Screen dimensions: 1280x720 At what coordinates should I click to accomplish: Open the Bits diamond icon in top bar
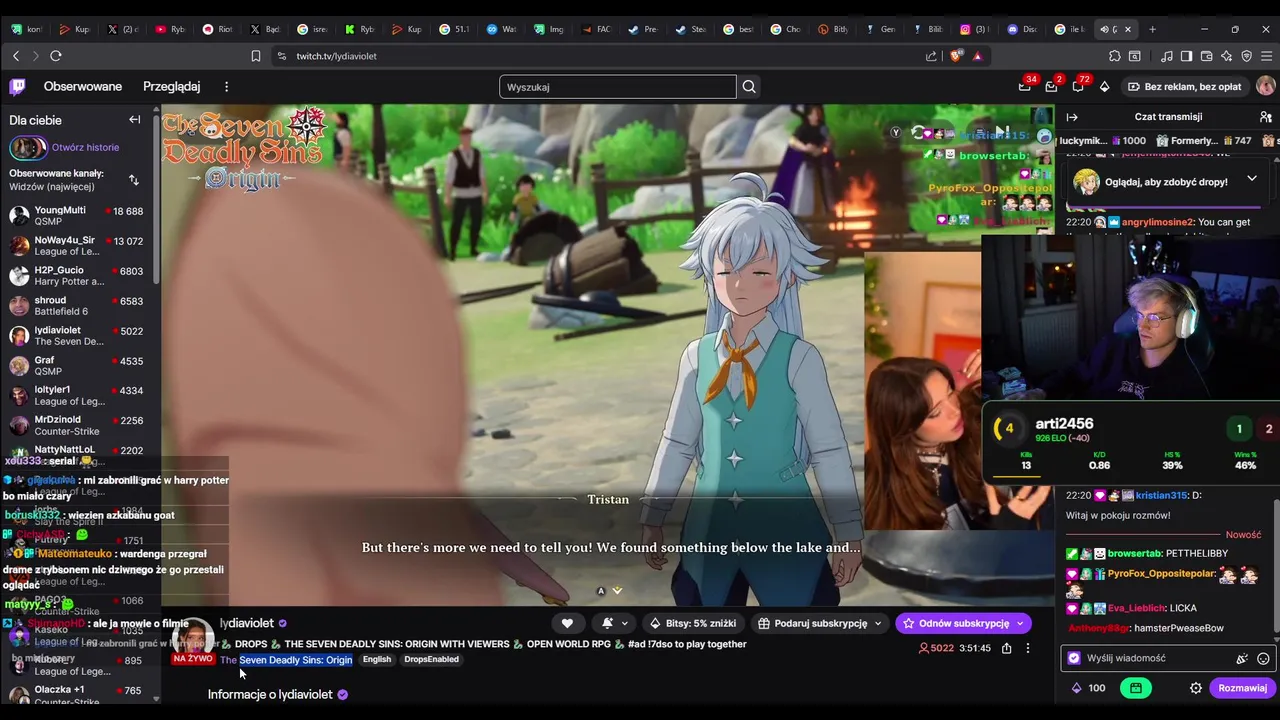(1104, 87)
